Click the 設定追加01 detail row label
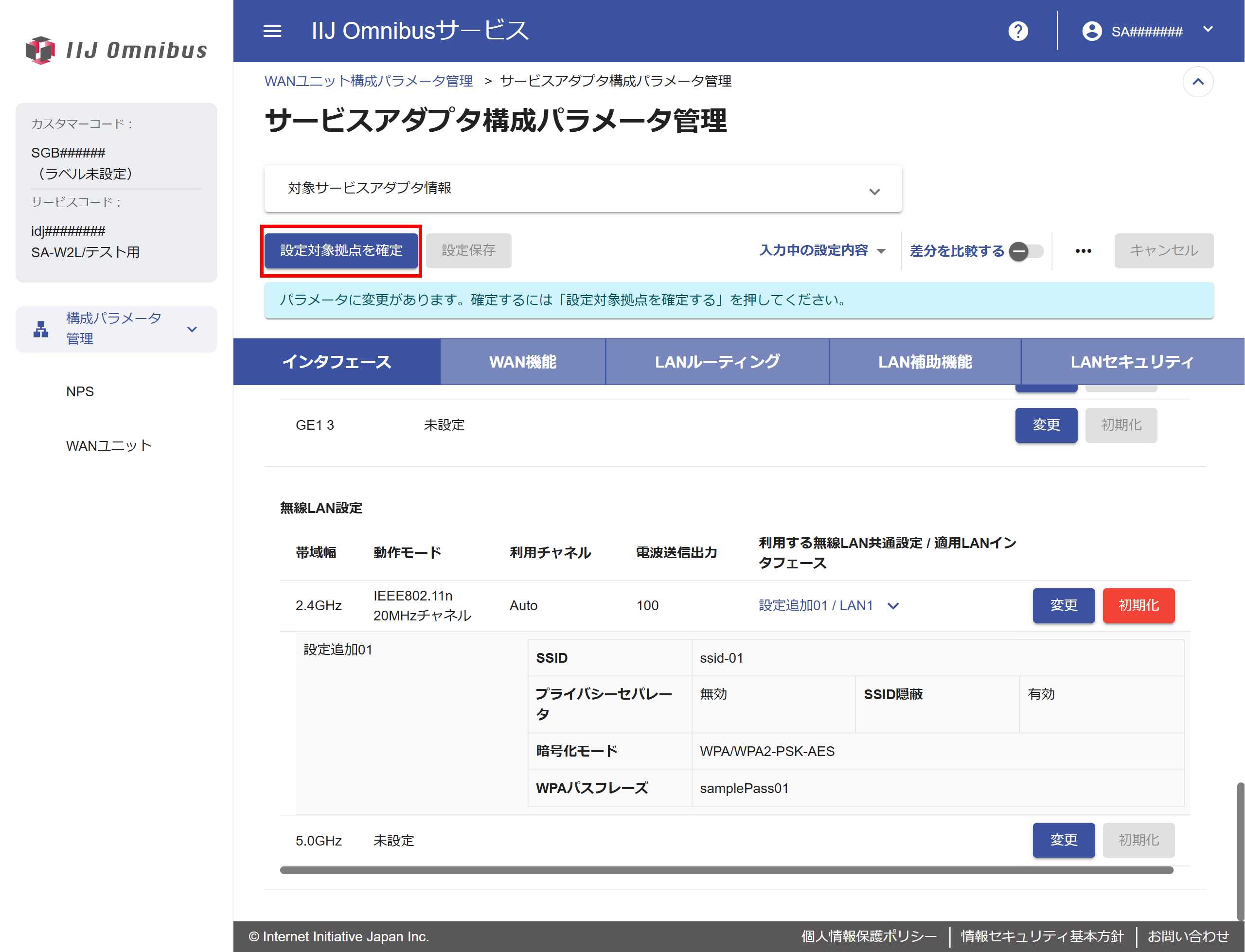 tap(338, 650)
